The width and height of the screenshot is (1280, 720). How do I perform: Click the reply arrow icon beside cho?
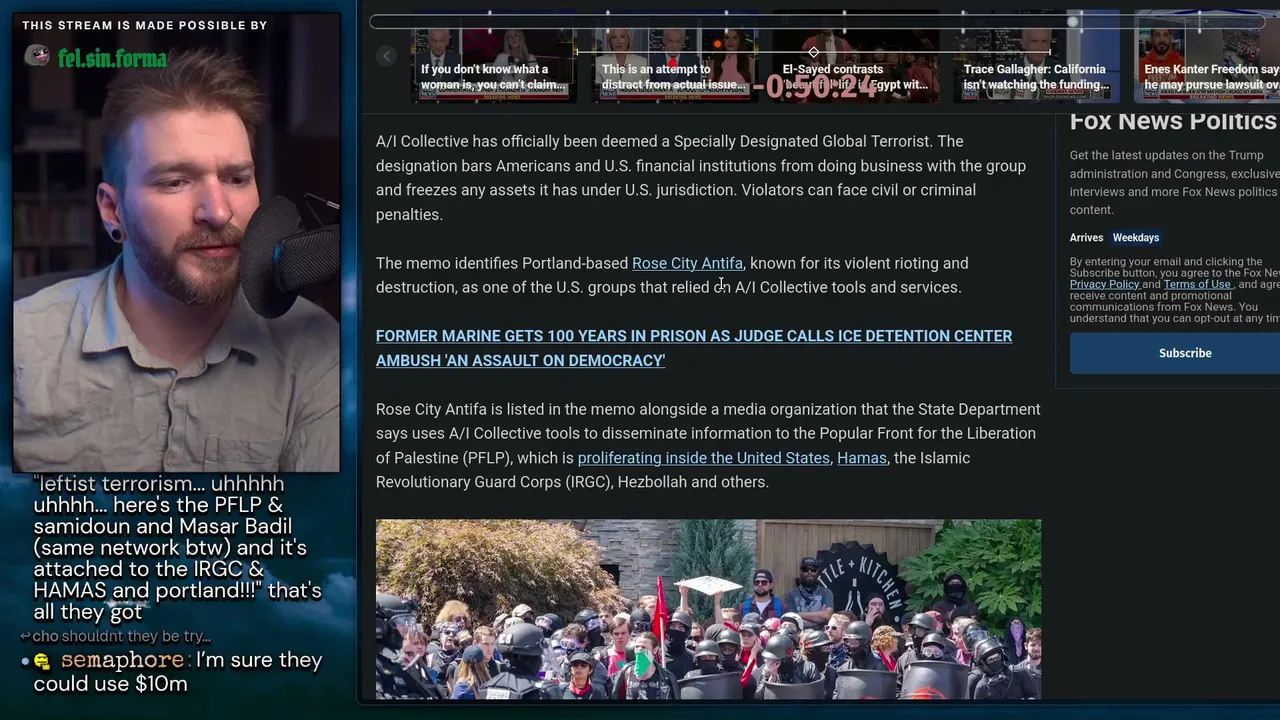click(x=25, y=636)
